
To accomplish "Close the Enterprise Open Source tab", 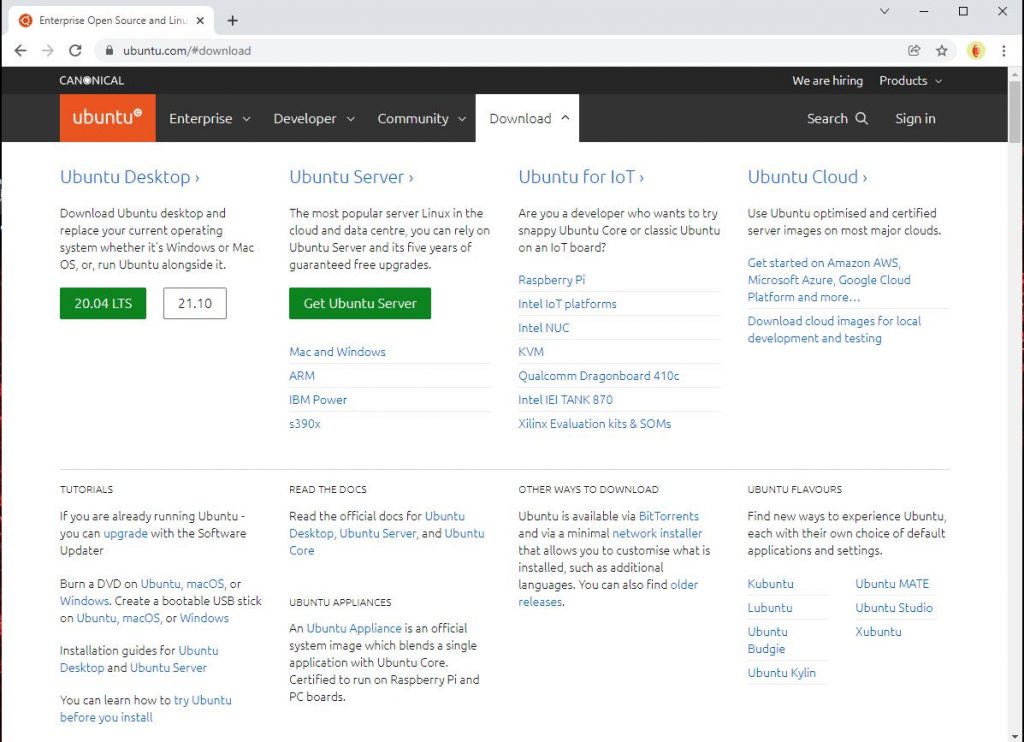I will tap(200, 20).
